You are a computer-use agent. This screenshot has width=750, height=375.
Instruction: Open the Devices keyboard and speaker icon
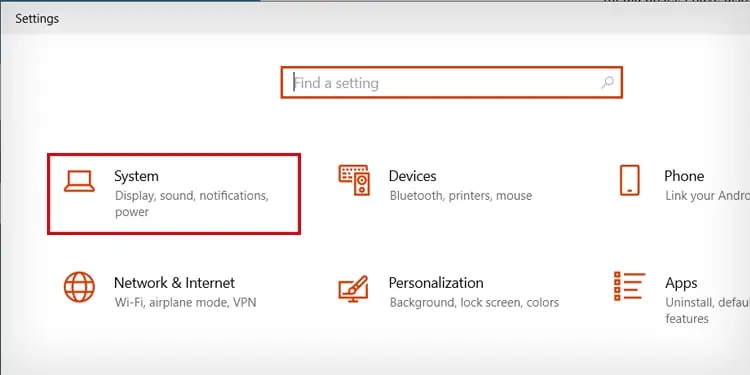pyautogui.click(x=354, y=180)
